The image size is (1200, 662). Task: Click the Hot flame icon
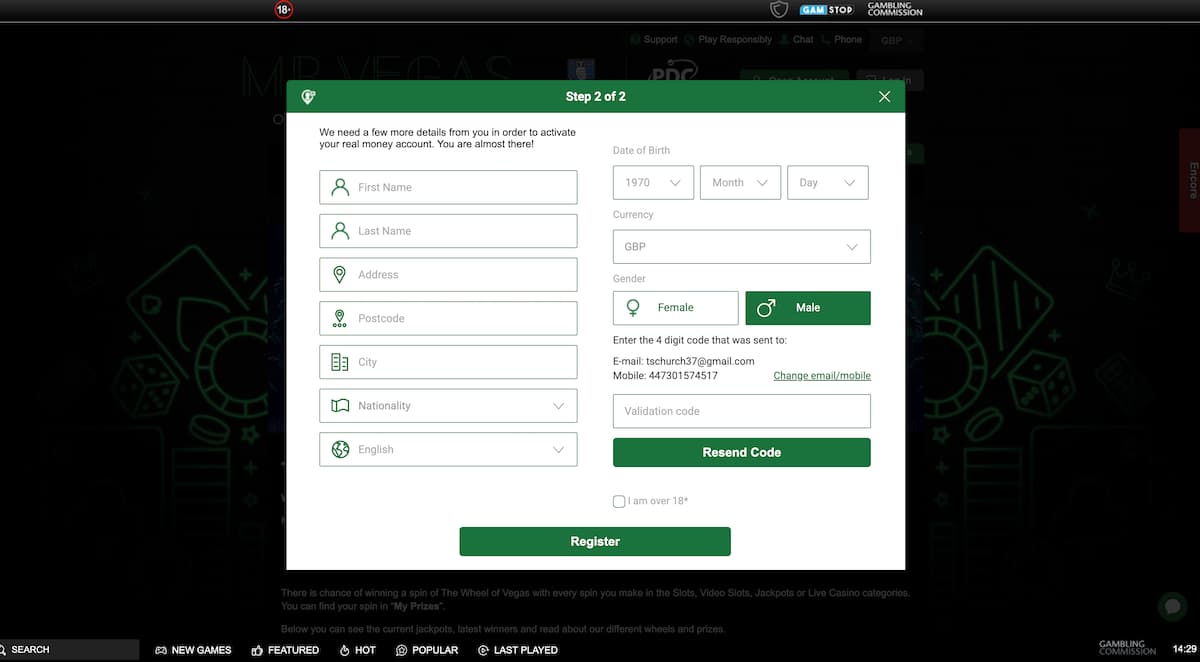(345, 650)
